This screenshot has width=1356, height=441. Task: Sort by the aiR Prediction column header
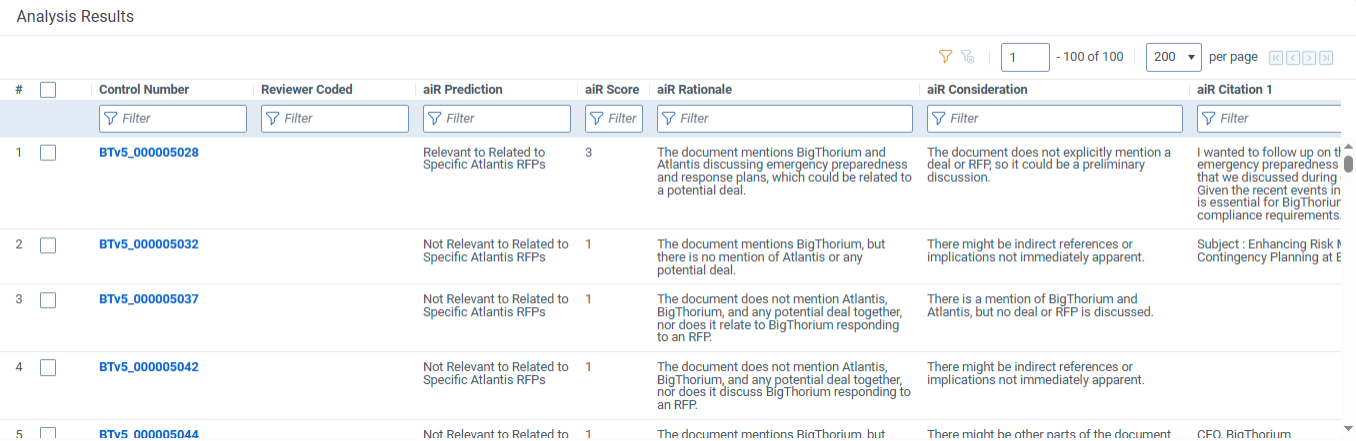coord(463,90)
